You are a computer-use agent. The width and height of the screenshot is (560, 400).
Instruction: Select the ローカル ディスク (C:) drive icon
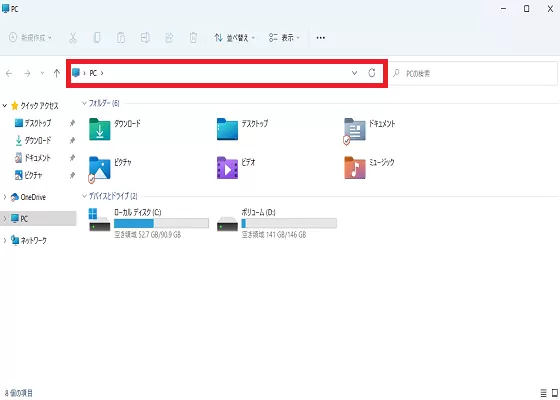[x=100, y=220]
